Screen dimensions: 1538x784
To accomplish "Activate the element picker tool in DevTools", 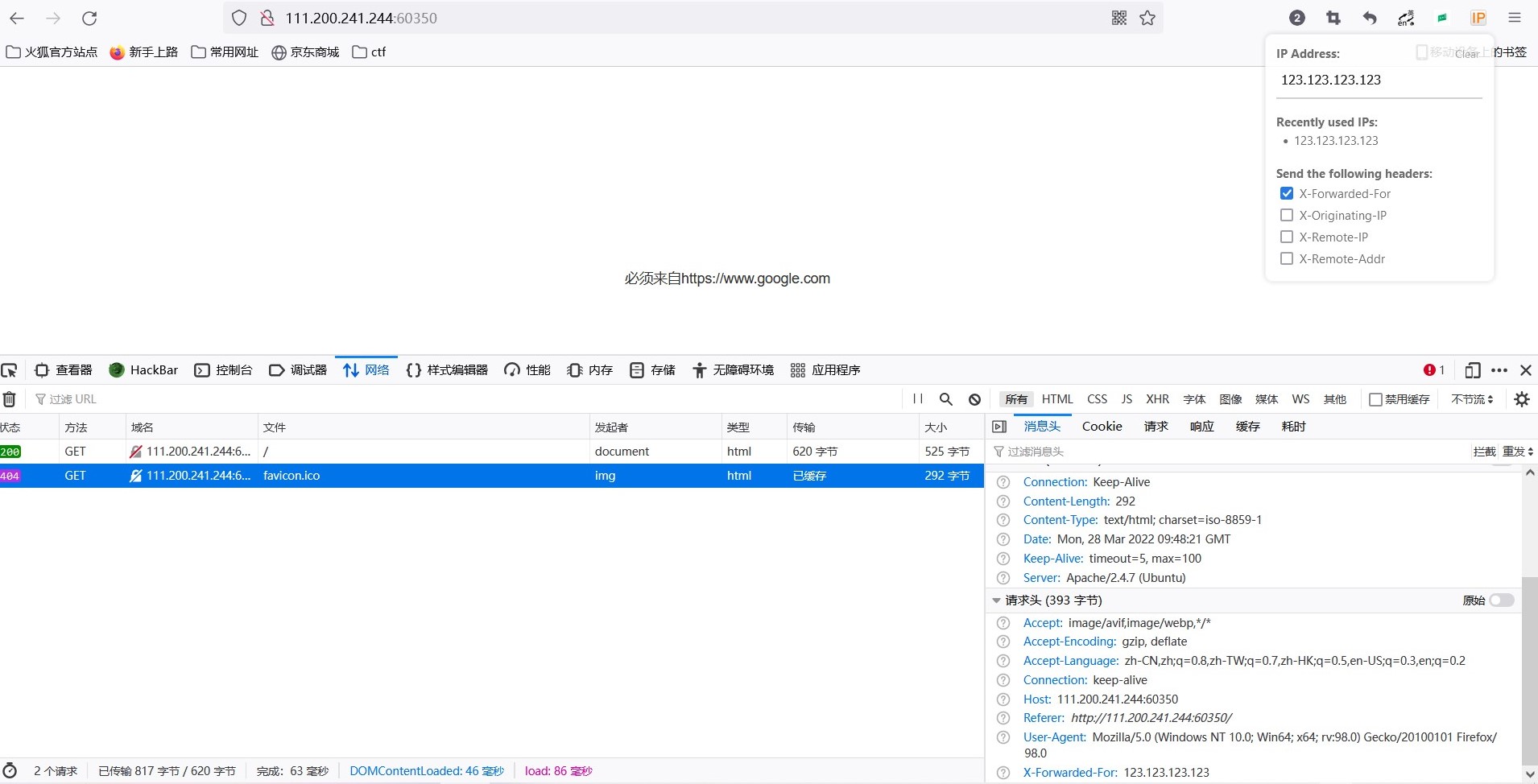I will (10, 369).
